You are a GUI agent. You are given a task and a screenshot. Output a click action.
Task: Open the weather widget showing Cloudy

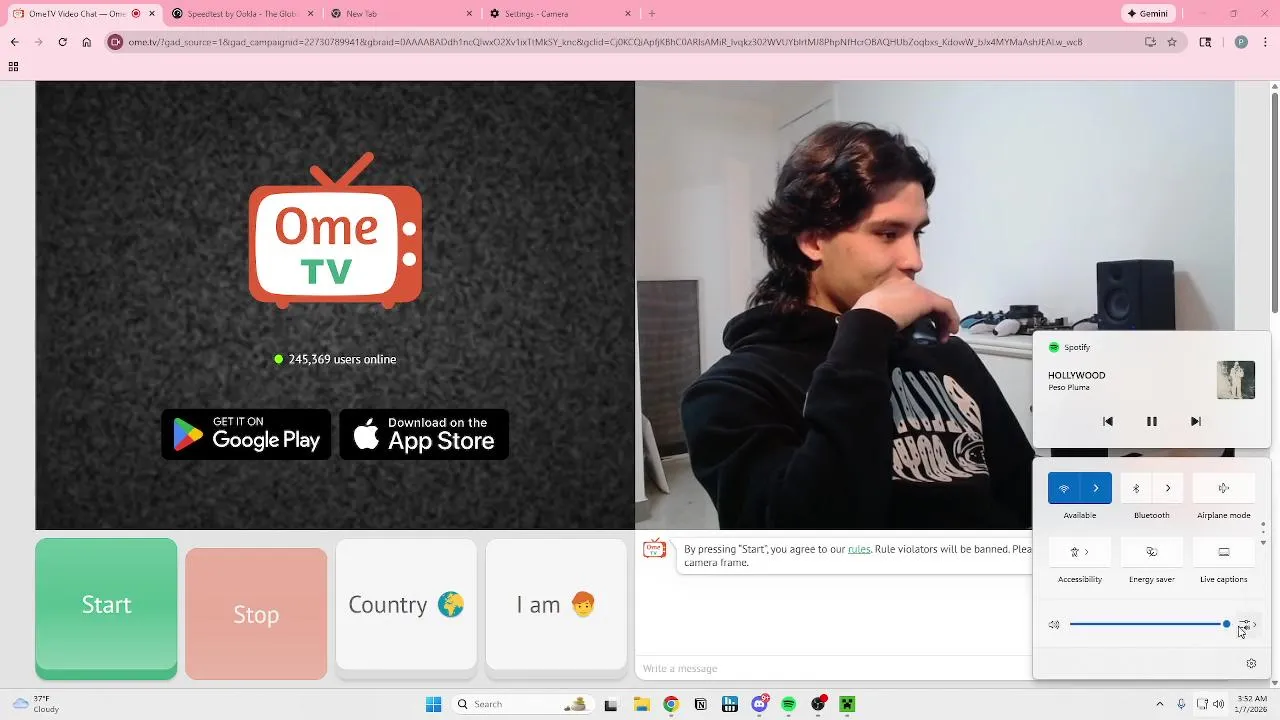pos(36,704)
